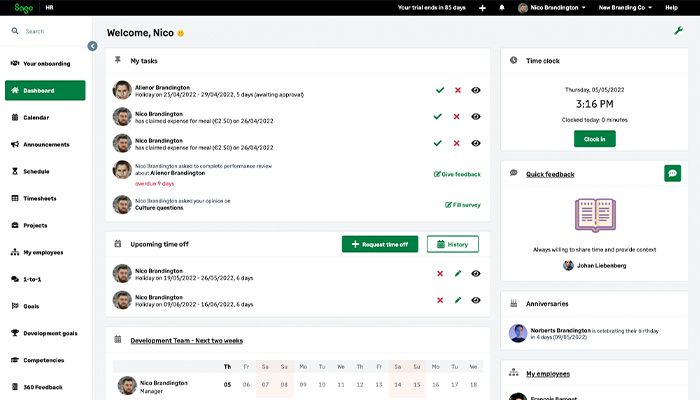The width and height of the screenshot is (700, 400).
Task: Click the sidebar Search field
Action: point(50,31)
